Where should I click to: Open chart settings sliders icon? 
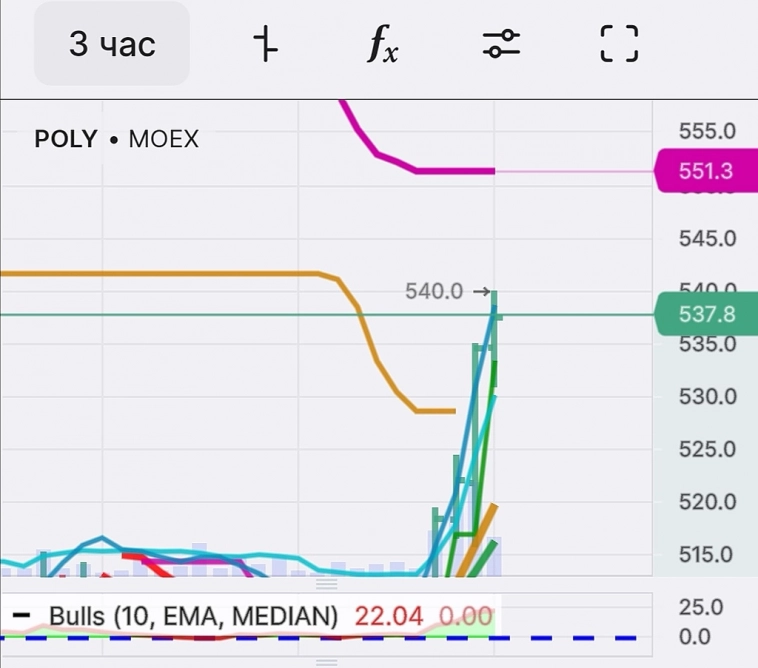coord(500,44)
